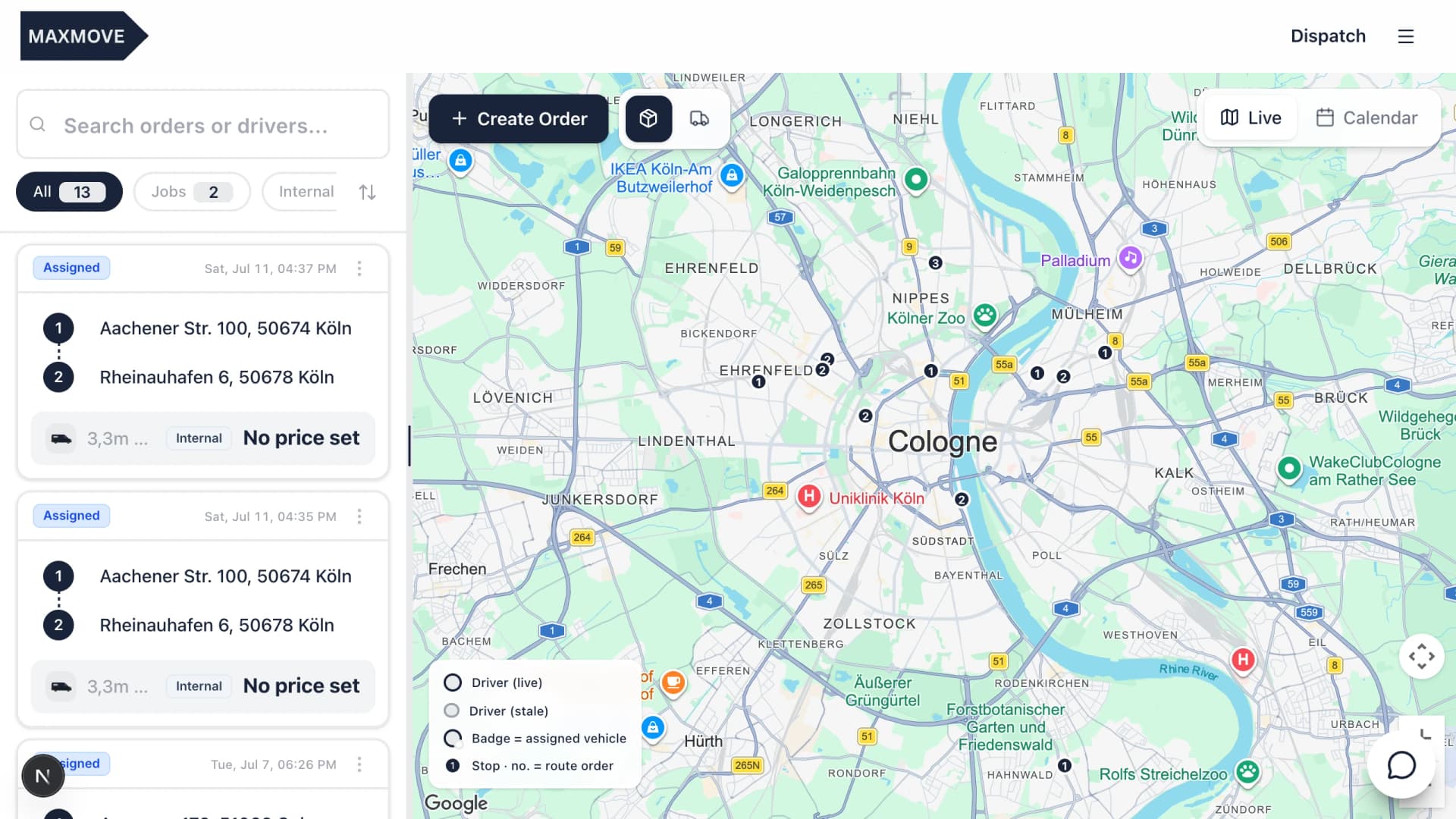
Task: Select the Live map tab
Action: click(1250, 118)
